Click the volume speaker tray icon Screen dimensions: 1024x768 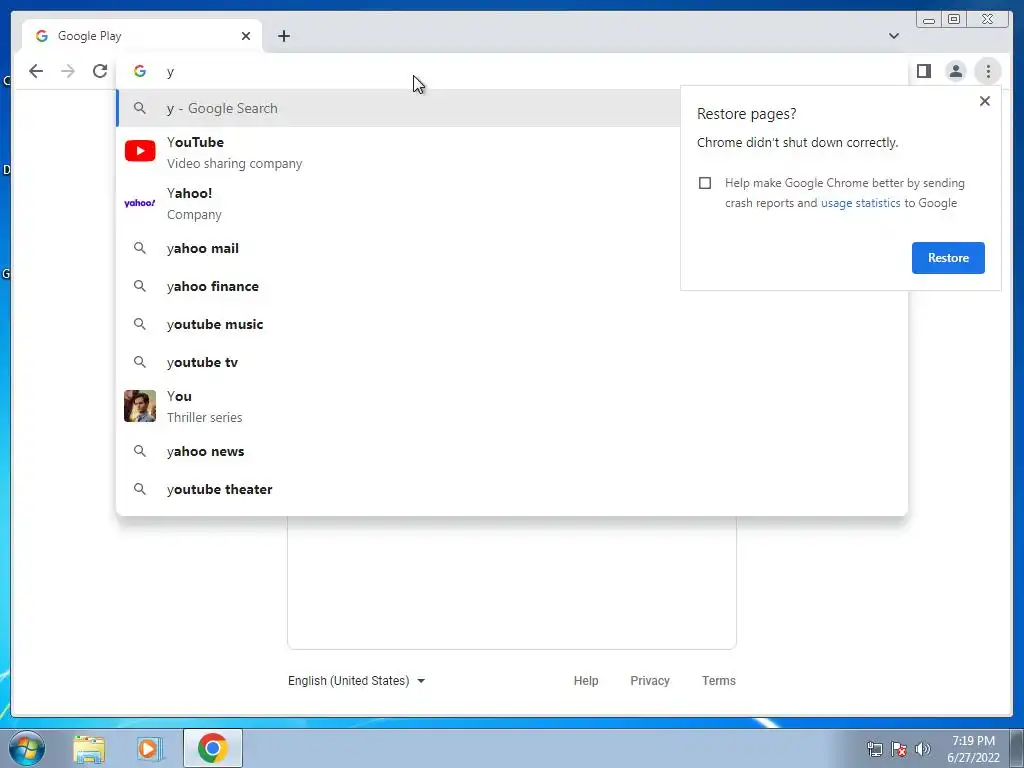923,749
